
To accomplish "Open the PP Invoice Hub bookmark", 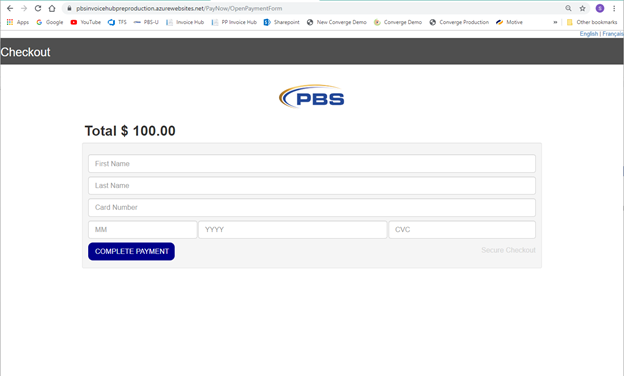I will pyautogui.click(x=234, y=22).
